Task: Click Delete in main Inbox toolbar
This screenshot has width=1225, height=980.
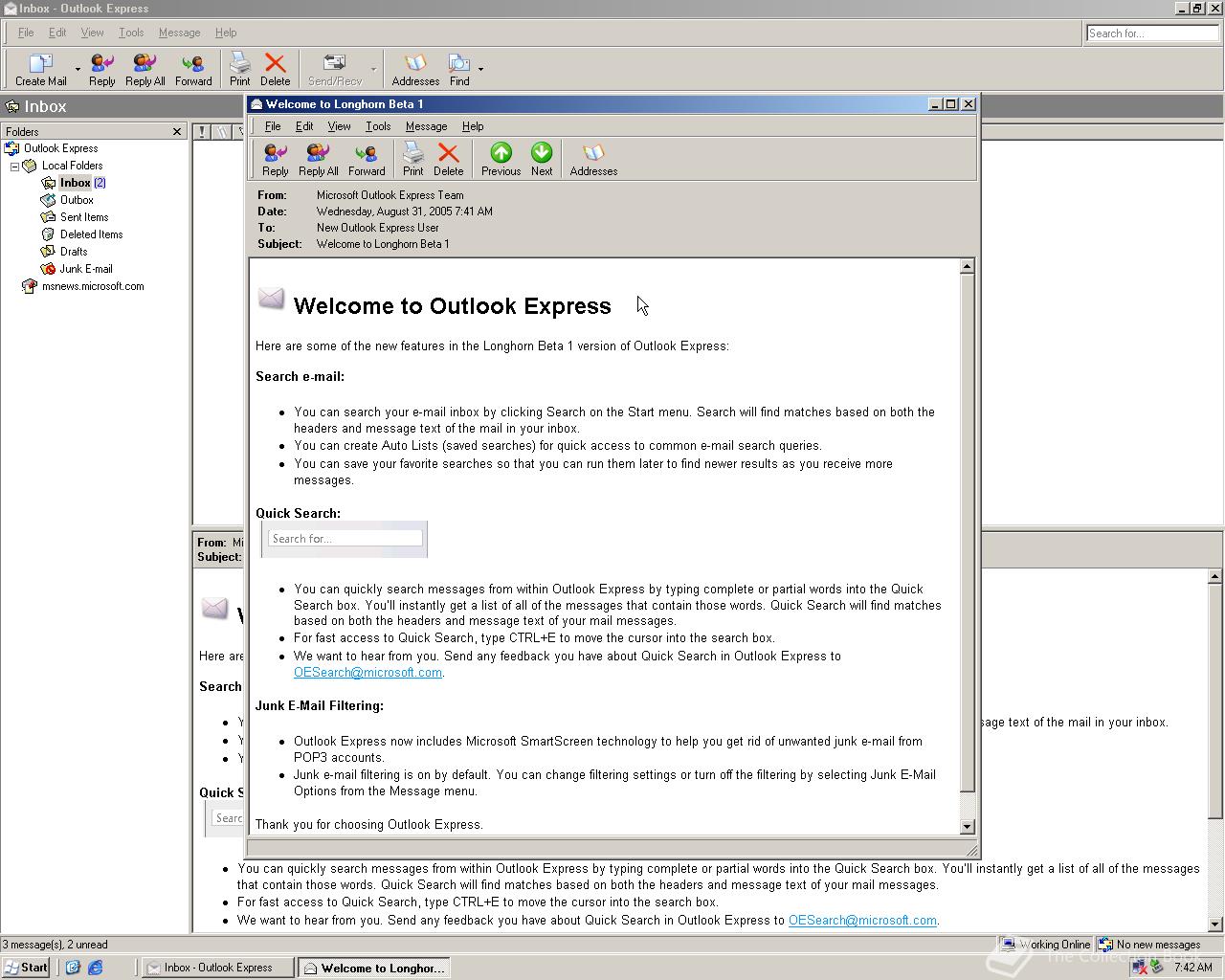Action: (x=276, y=70)
